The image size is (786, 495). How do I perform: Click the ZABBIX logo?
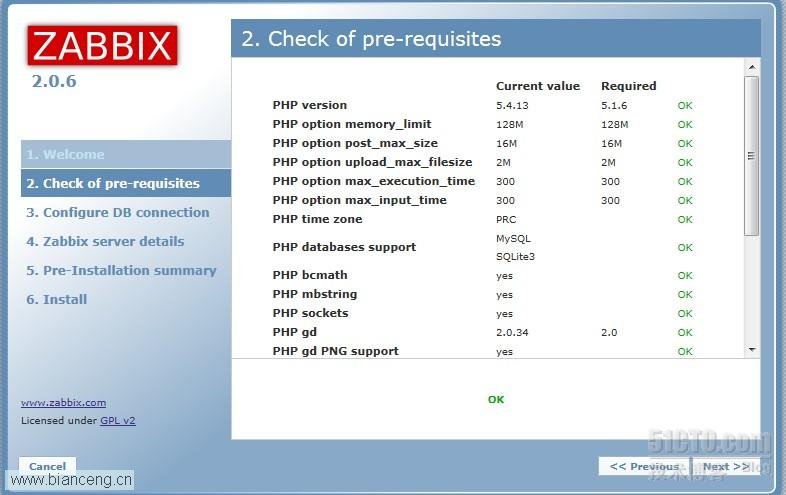pos(102,46)
